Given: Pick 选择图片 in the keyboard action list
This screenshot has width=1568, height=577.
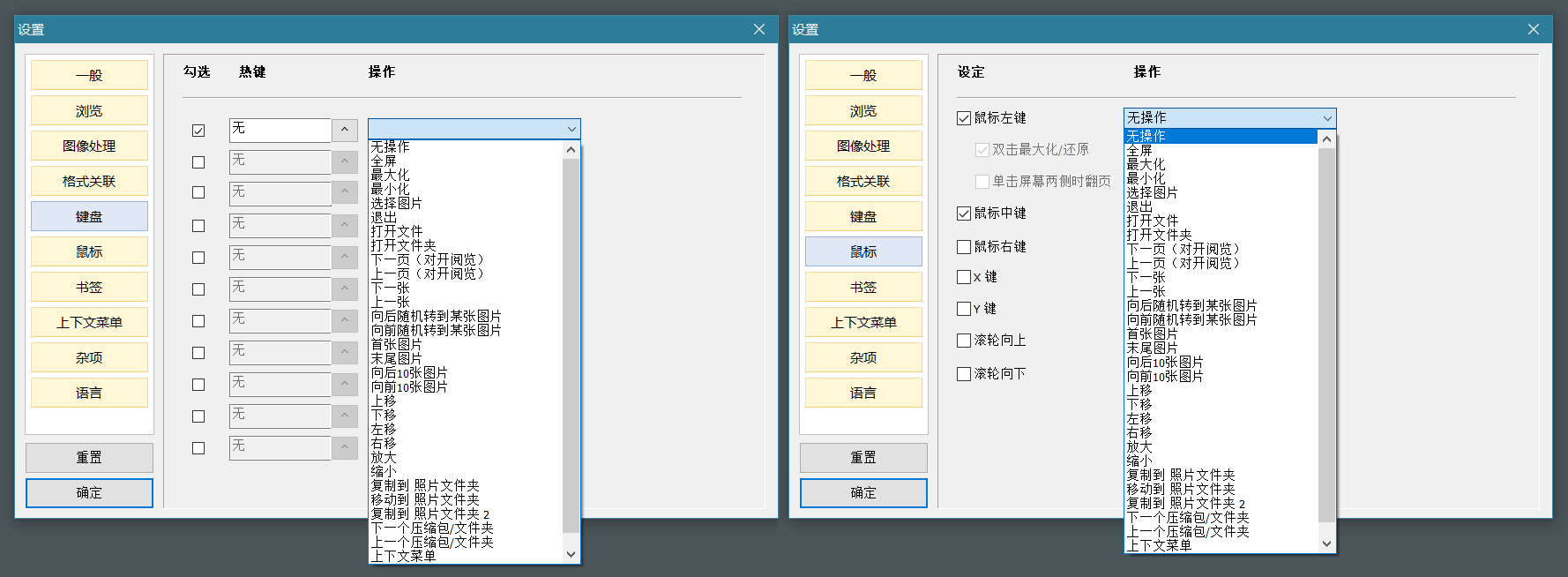Looking at the screenshot, I should [x=466, y=203].
